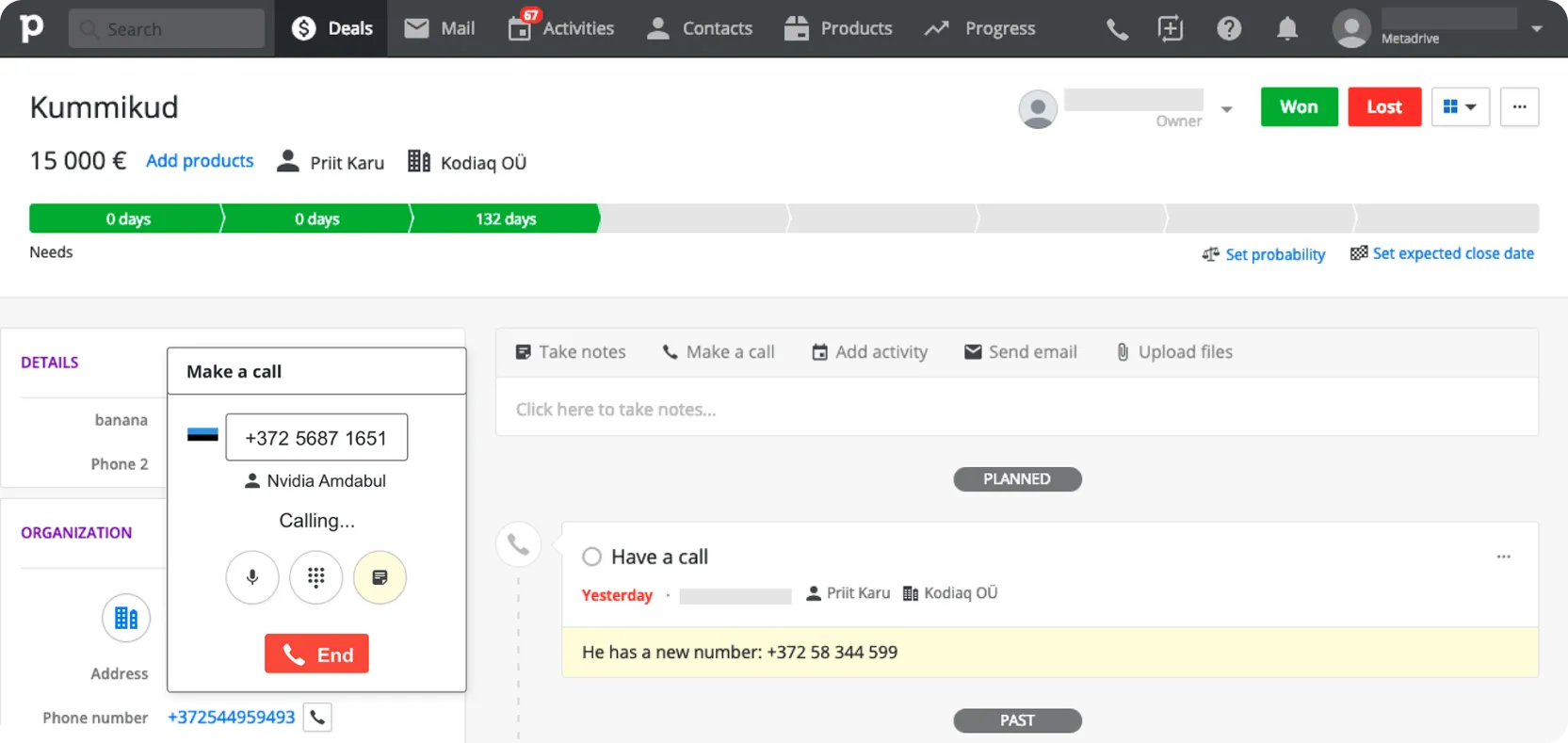Mark deal as Lost
The width and height of the screenshot is (1568, 743).
pyautogui.click(x=1384, y=106)
